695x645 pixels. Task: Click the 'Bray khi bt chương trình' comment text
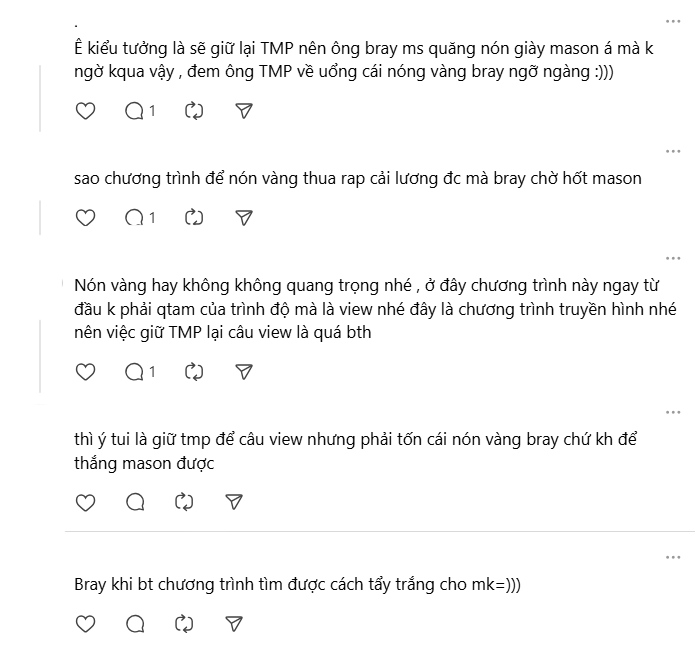298,584
